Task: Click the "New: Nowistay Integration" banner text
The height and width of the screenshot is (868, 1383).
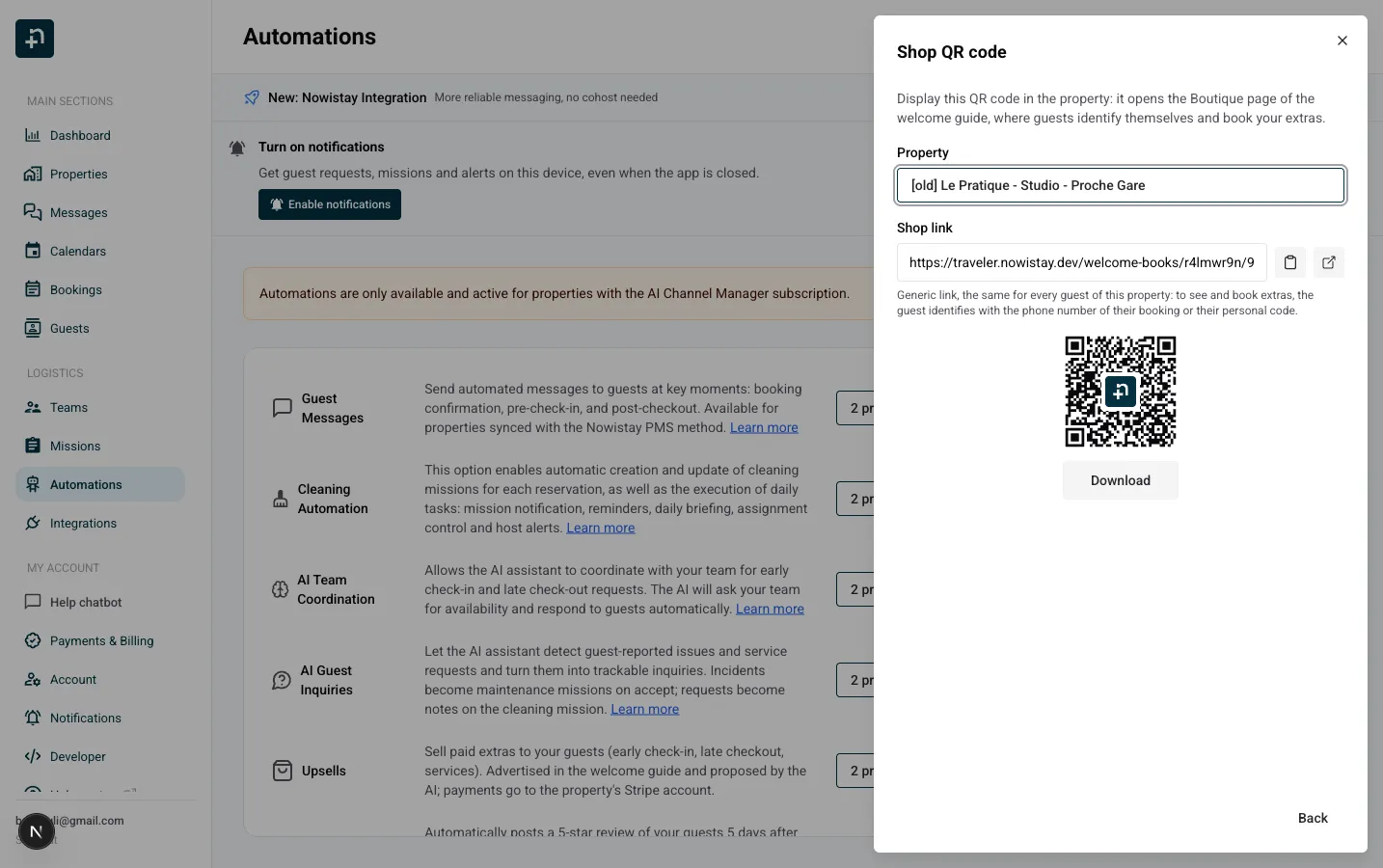Action: 347,97
